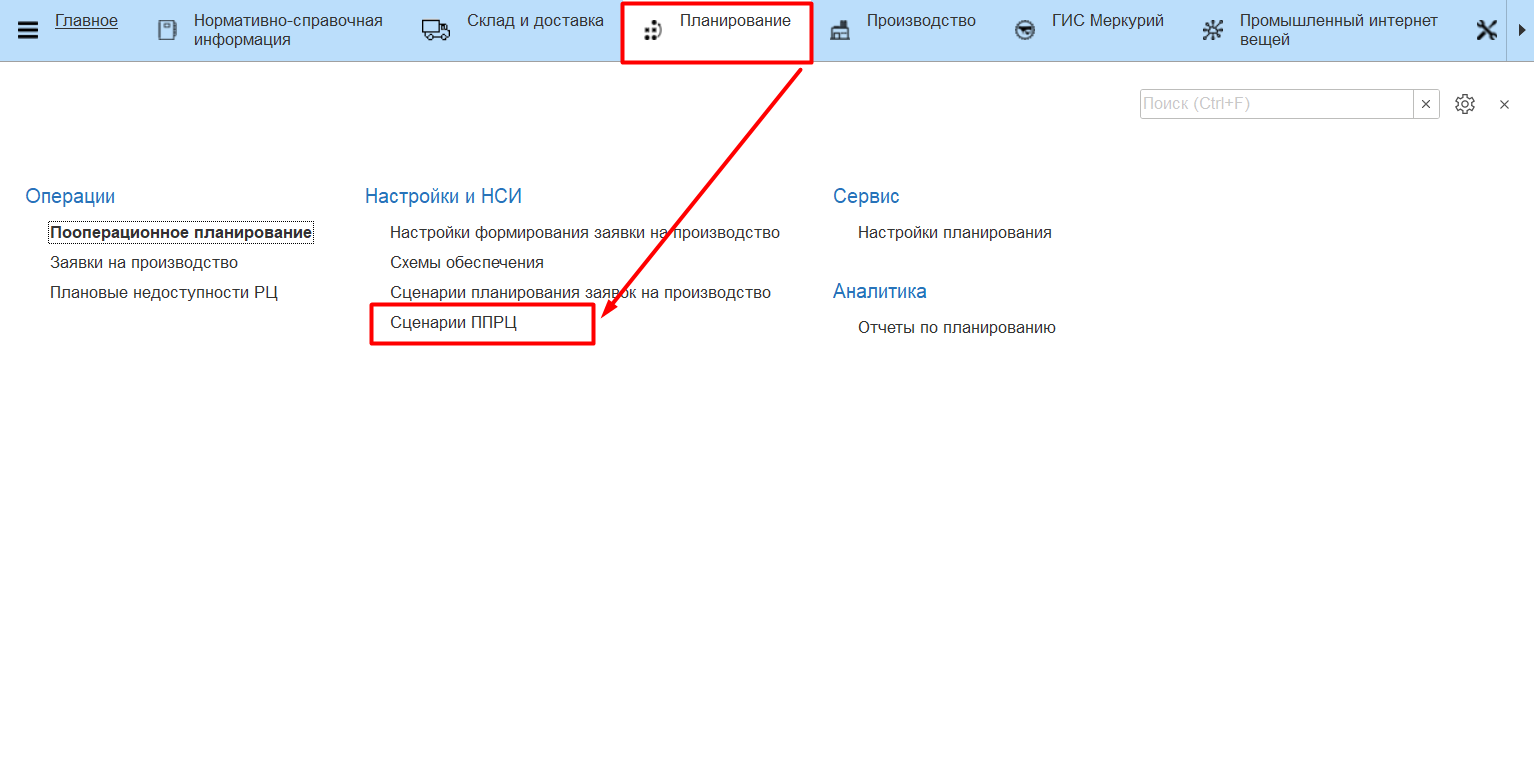Open Заявки на производство
The image size is (1534, 764).
click(x=144, y=263)
